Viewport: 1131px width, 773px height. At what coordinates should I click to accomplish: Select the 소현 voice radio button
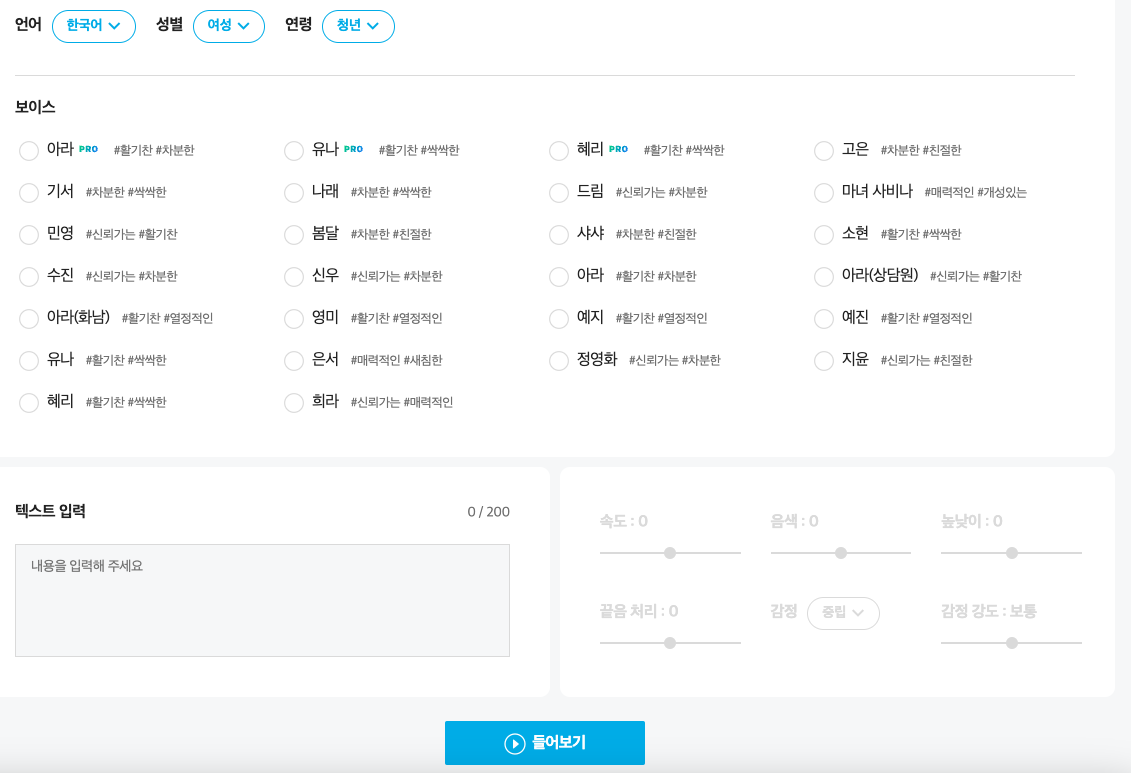[x=824, y=235]
